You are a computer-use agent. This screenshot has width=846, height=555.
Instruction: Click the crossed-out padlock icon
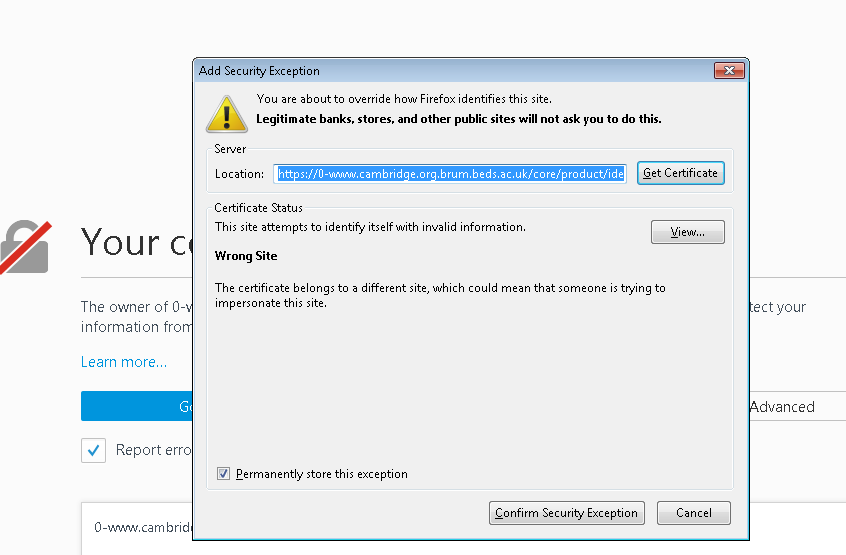tap(24, 246)
